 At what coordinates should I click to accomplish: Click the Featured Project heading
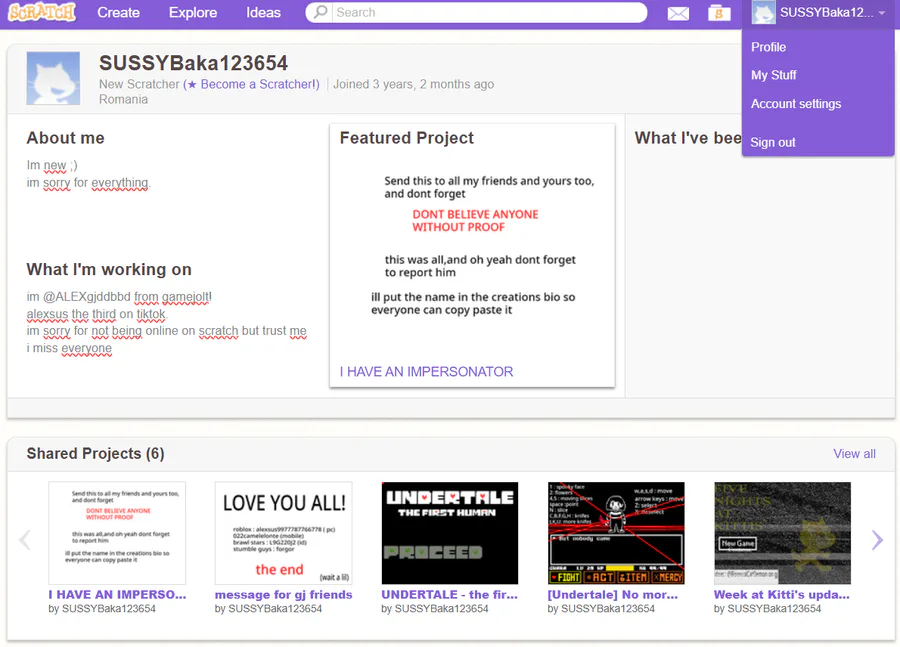click(406, 138)
